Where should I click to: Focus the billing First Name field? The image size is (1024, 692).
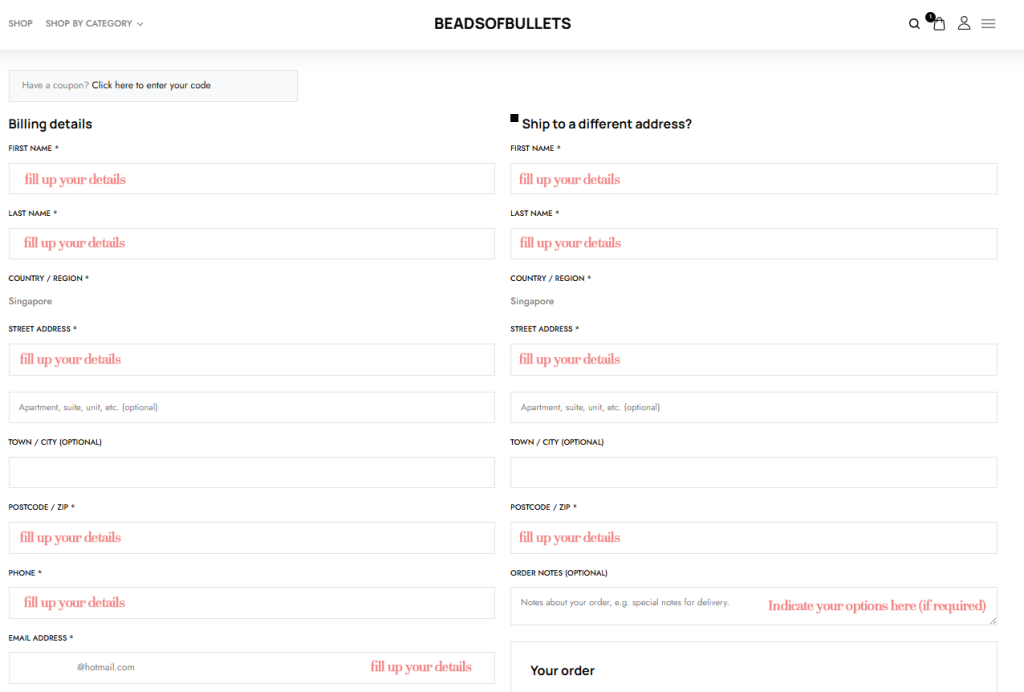(x=251, y=179)
